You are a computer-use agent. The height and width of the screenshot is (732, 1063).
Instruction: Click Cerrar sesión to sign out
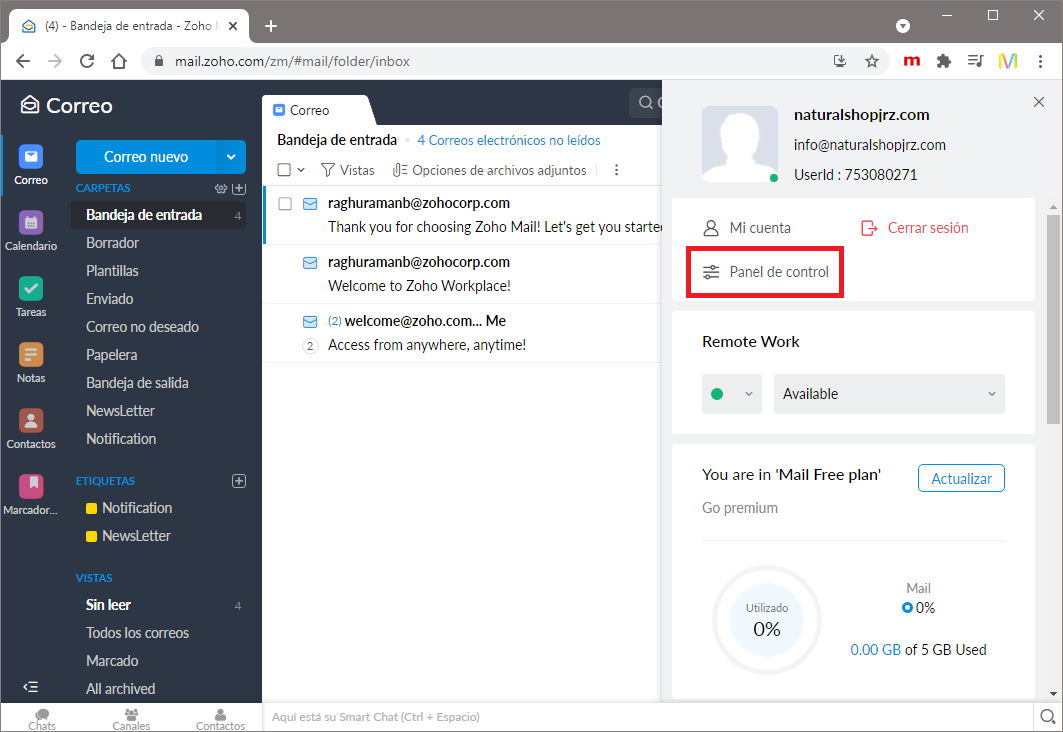[915, 228]
